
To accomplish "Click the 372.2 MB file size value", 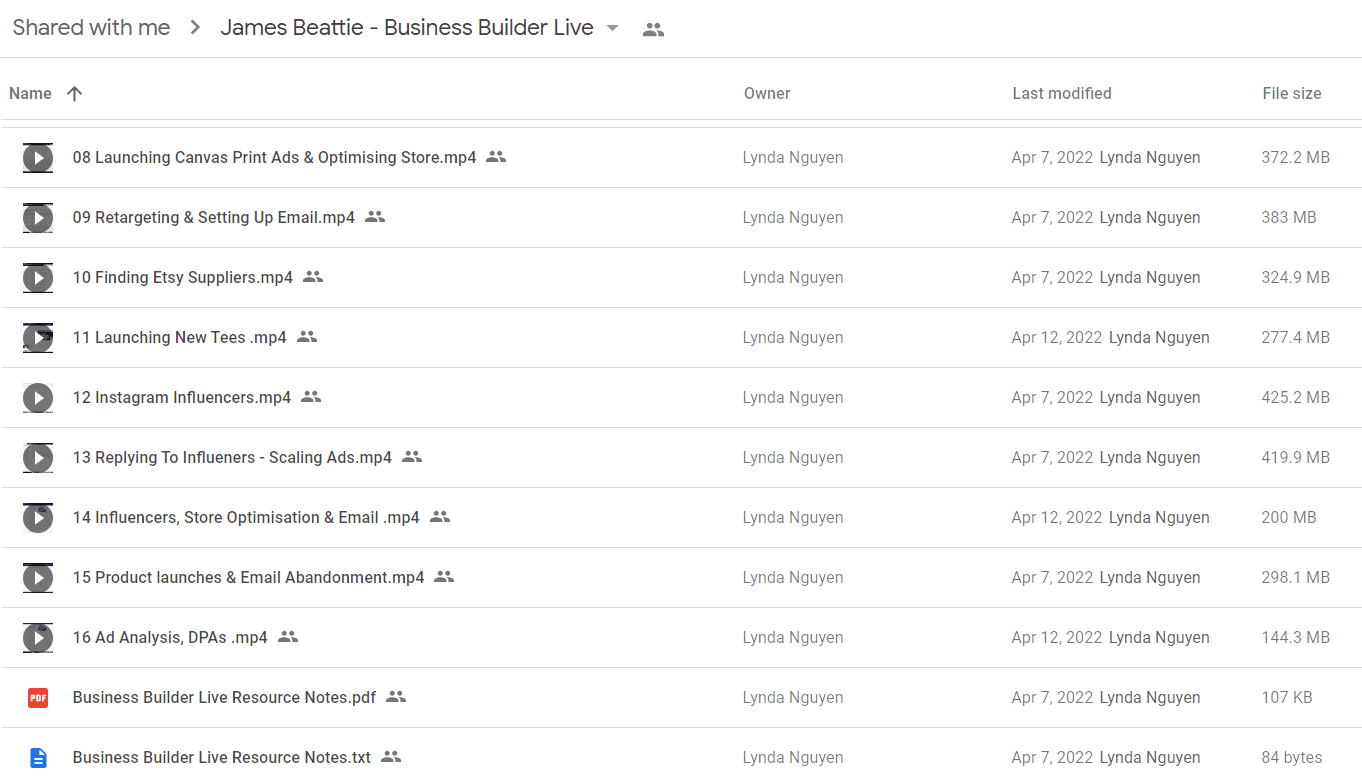I will pyautogui.click(x=1296, y=157).
